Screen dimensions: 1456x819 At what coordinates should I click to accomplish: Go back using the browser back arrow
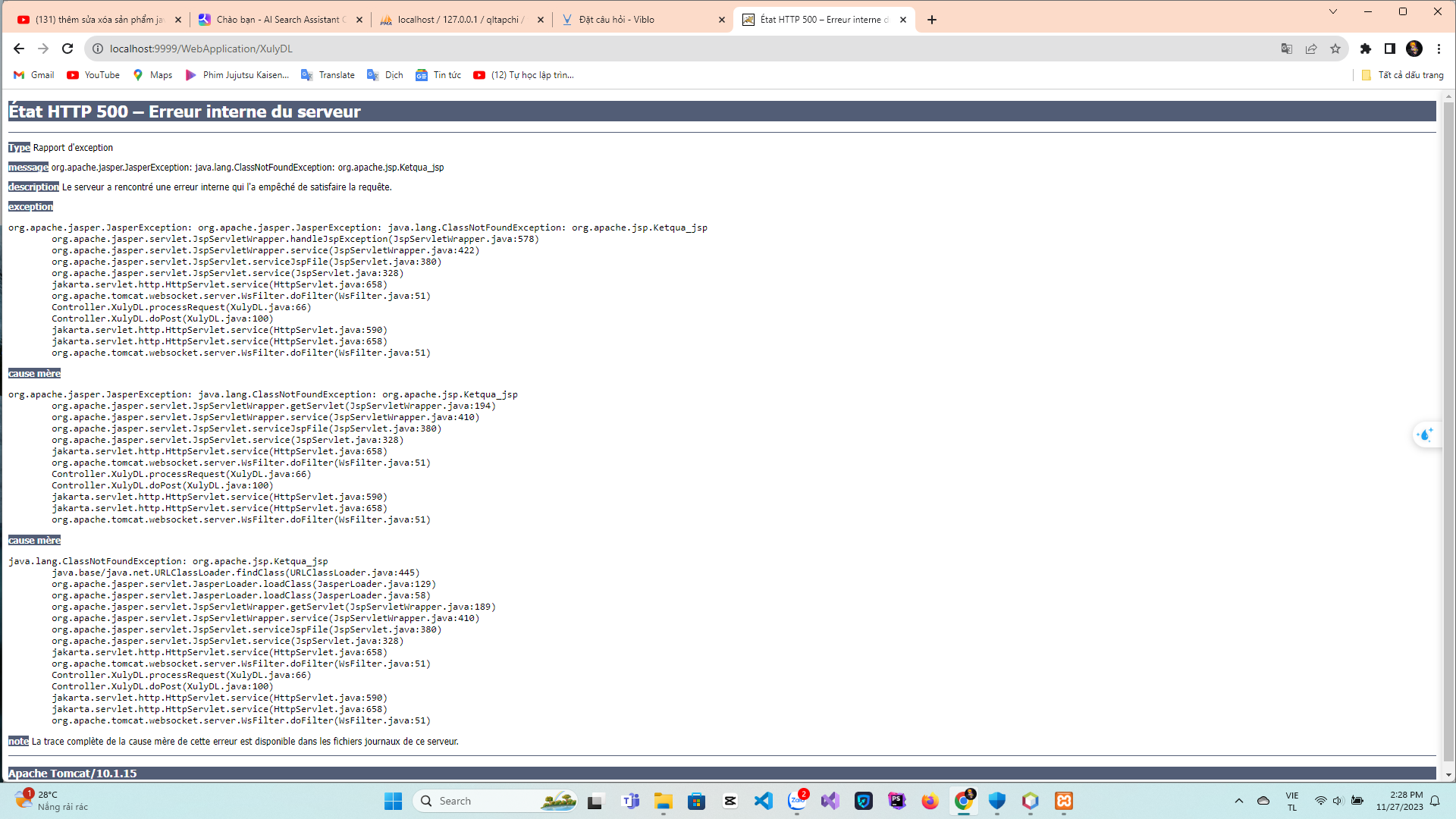click(18, 48)
